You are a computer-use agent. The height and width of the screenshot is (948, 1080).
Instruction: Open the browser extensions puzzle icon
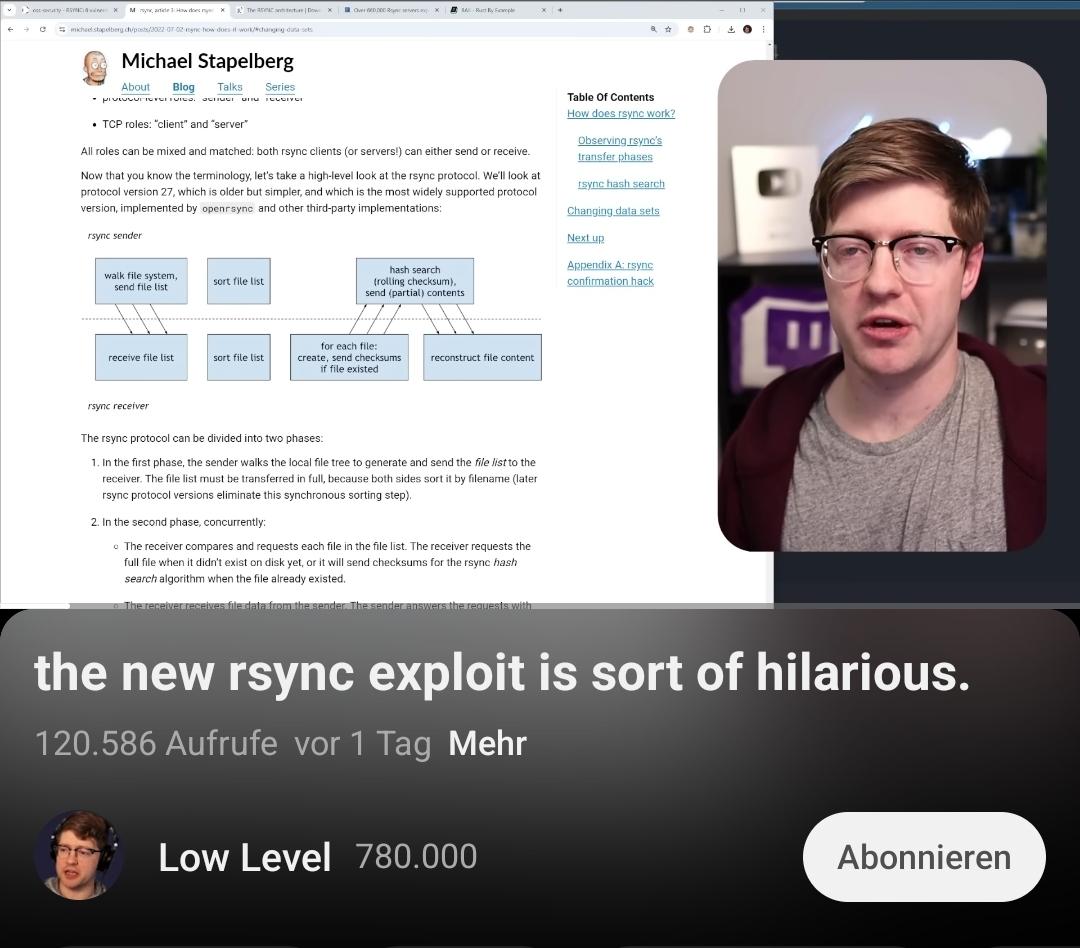click(x=707, y=30)
